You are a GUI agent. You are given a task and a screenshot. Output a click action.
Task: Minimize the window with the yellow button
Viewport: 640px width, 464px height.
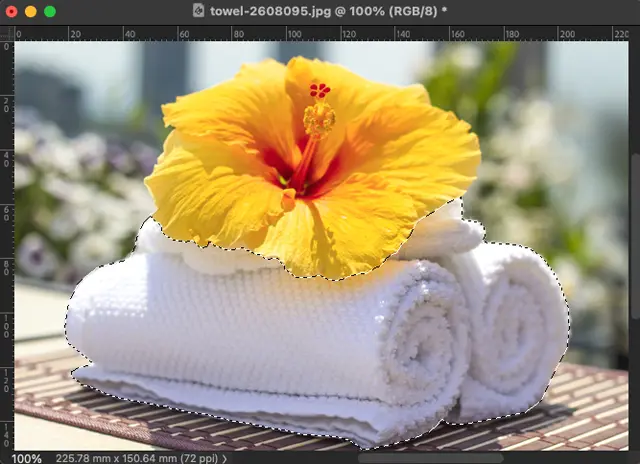tap(30, 11)
